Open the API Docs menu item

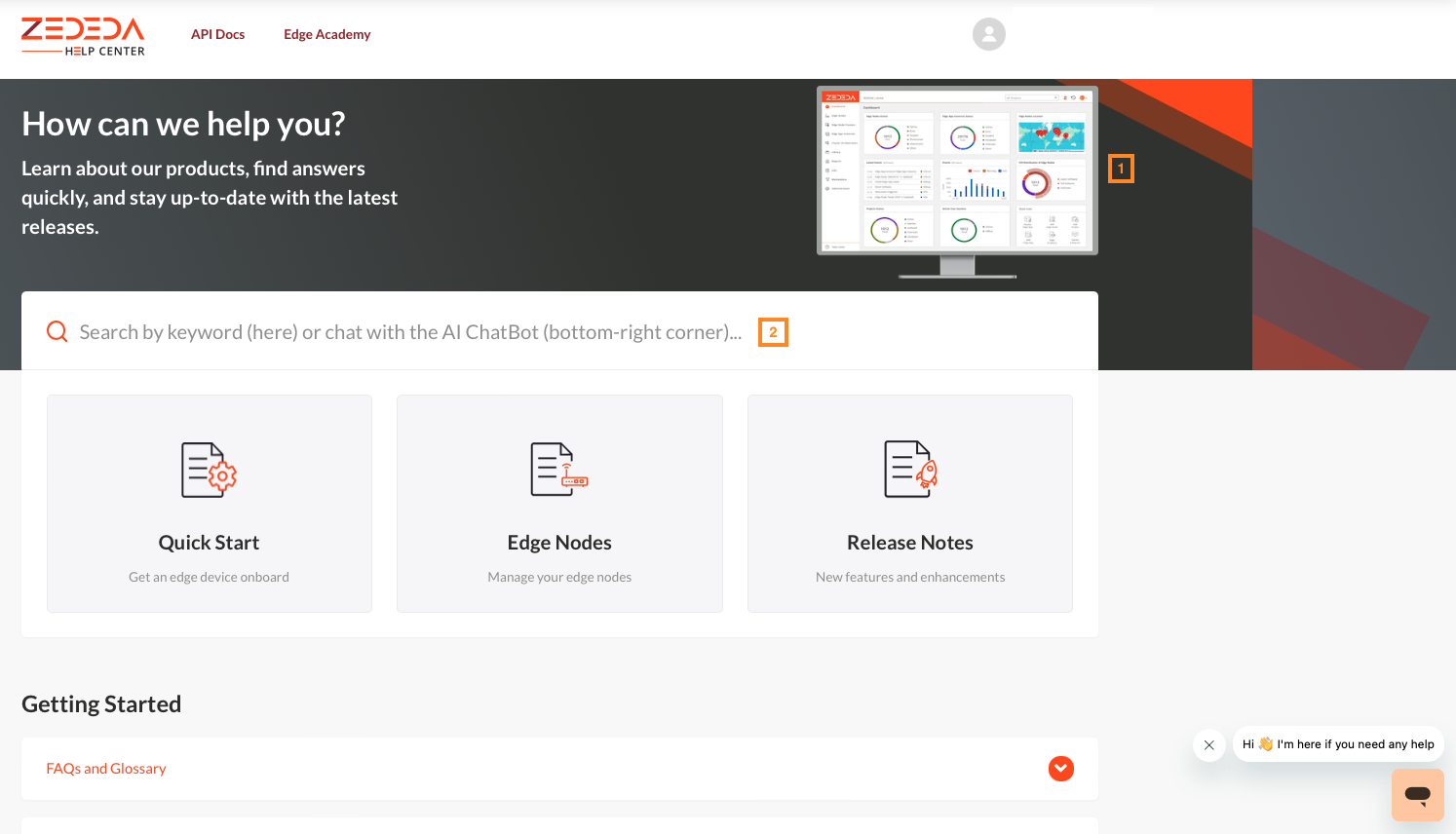tap(217, 33)
